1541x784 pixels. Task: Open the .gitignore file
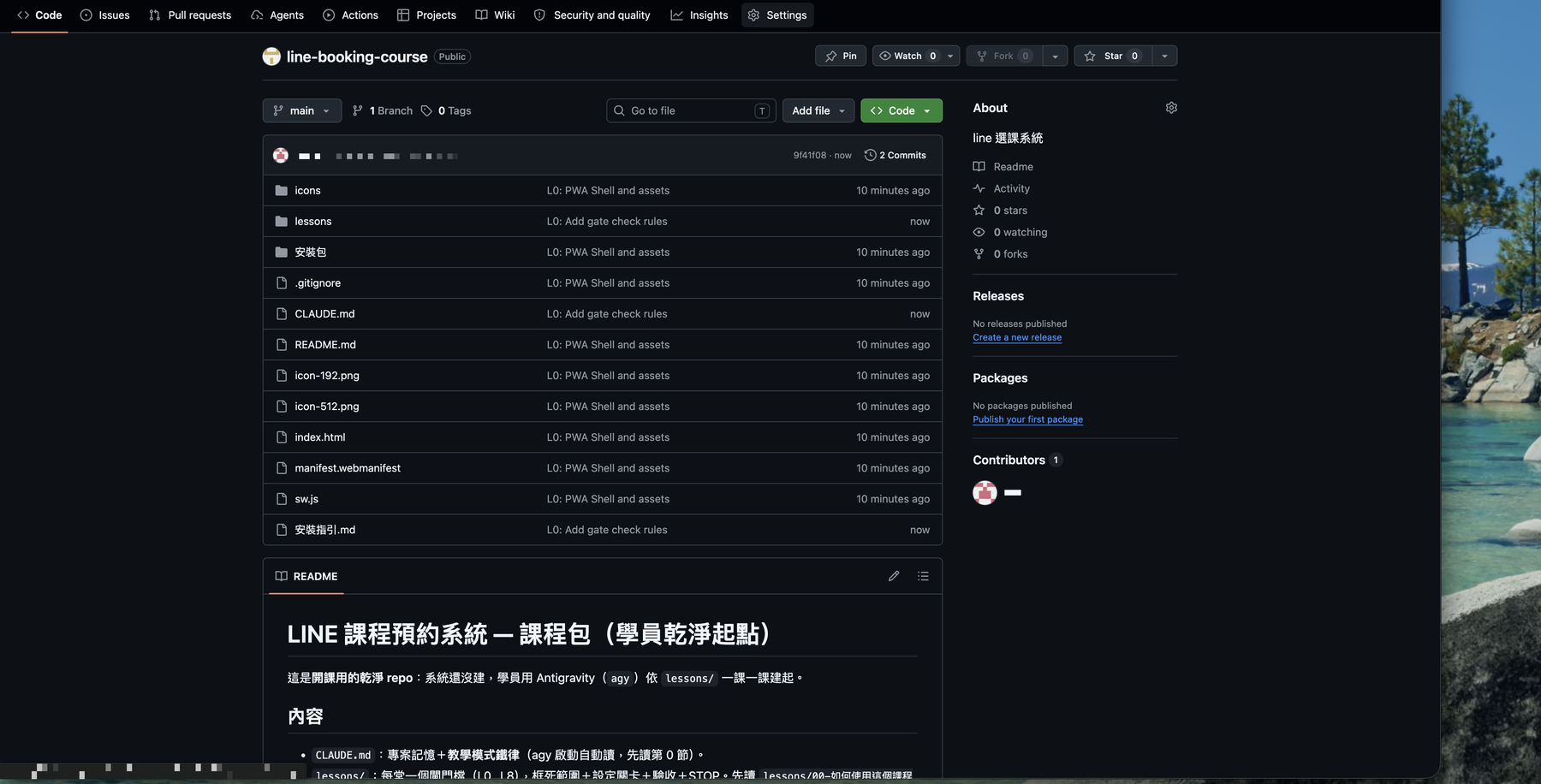pyautogui.click(x=318, y=283)
